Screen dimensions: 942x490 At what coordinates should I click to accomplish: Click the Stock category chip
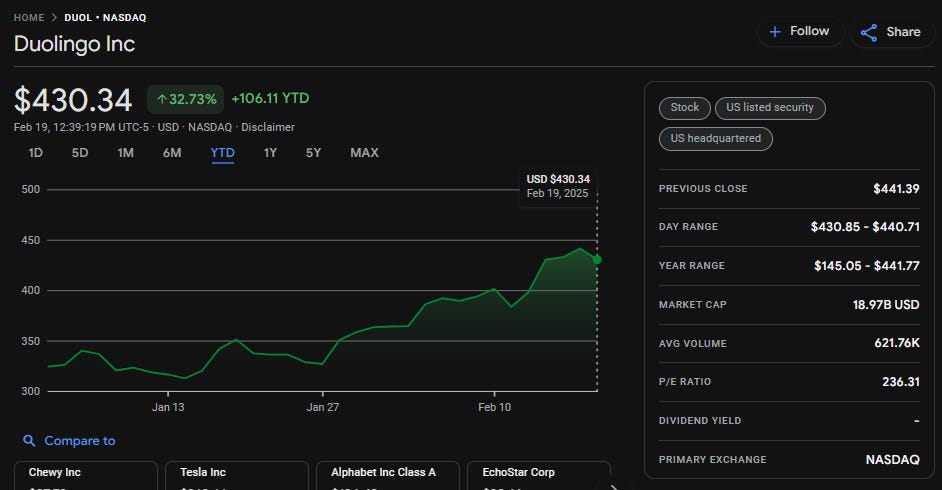685,107
